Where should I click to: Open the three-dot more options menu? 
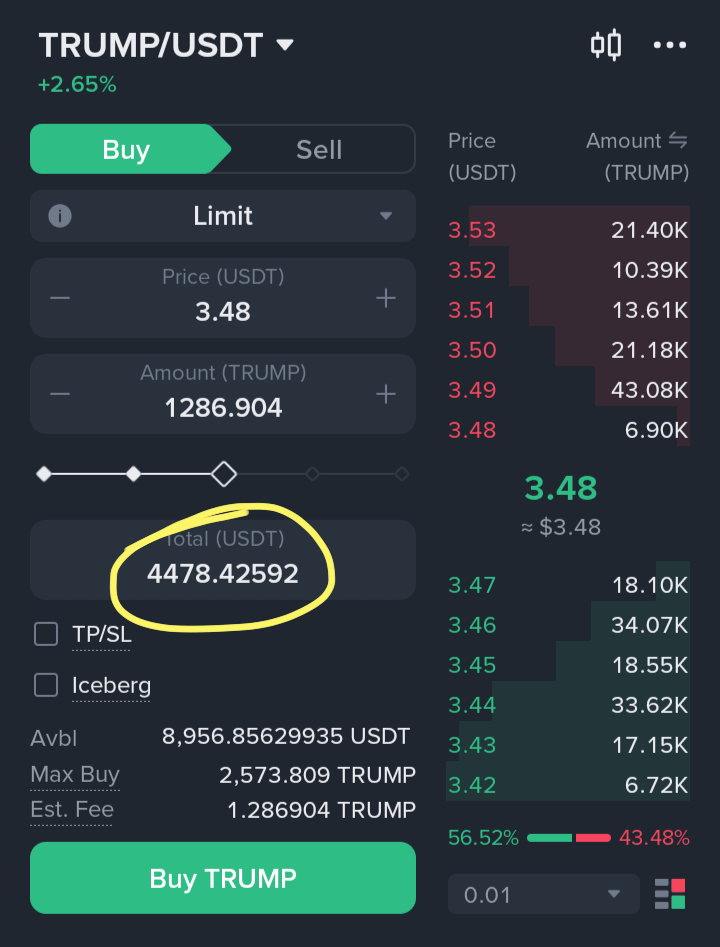(670, 45)
